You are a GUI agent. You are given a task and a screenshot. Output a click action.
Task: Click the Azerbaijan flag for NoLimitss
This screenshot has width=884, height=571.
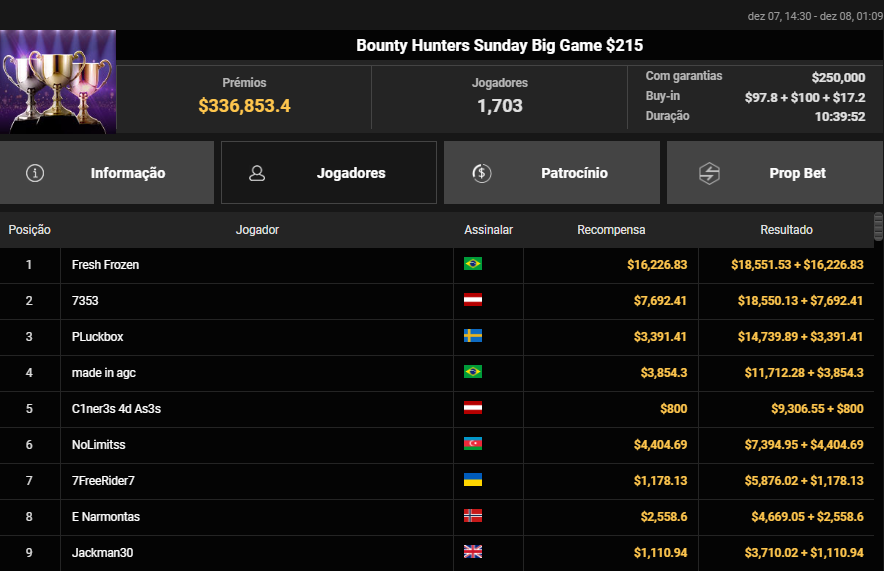click(x=472, y=444)
